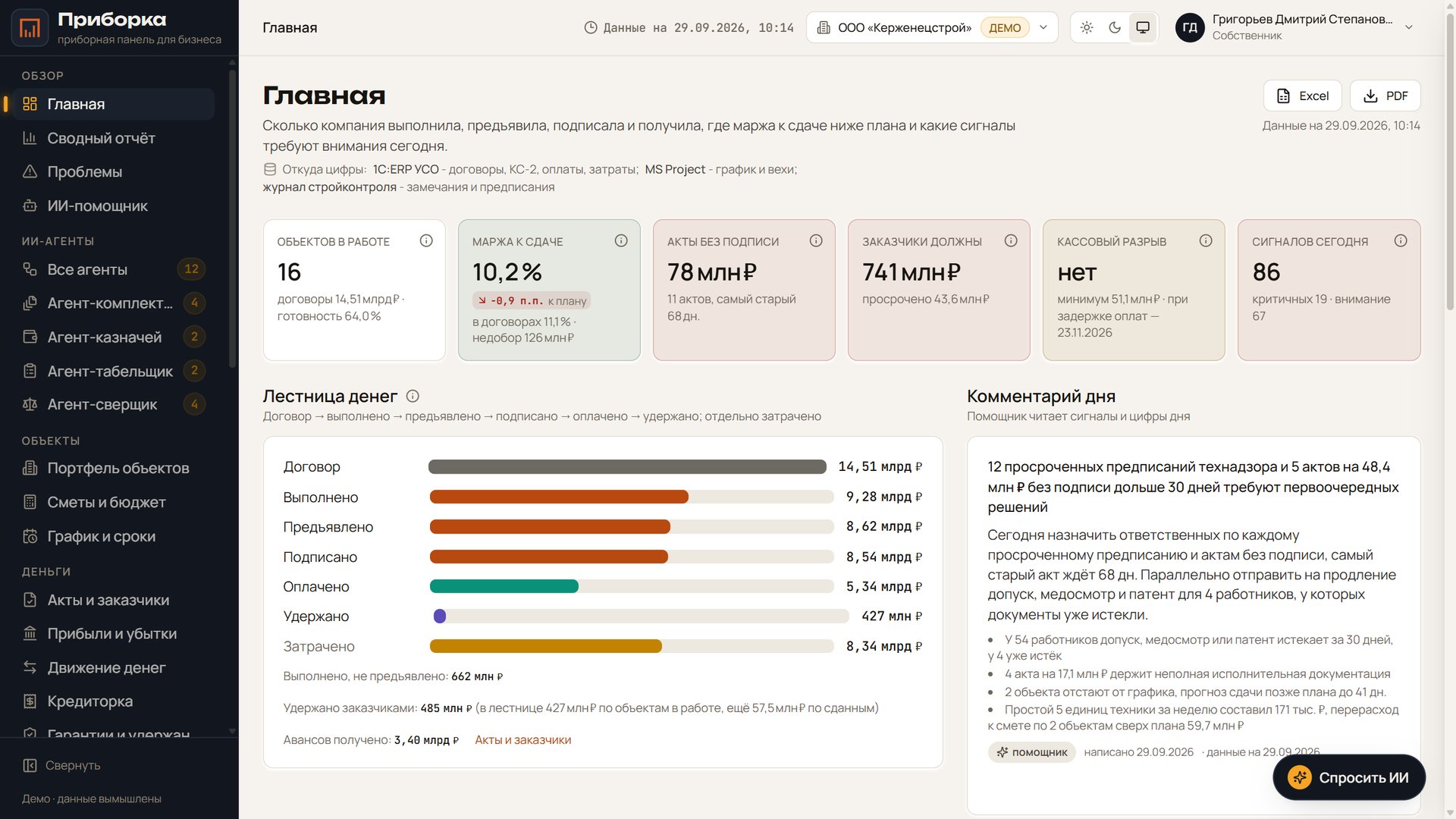
Task: Click the помощник tag in comment
Action: click(1031, 752)
